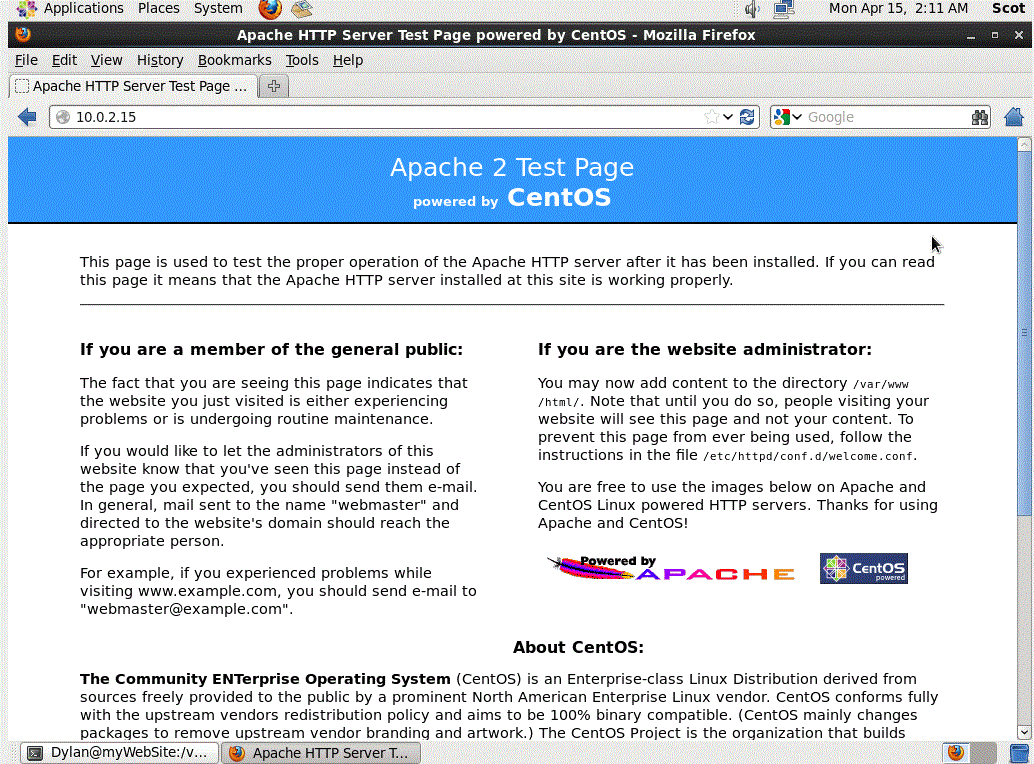Click the Powered by Apache logo
Image resolution: width=1034 pixels, height=764 pixels.
pos(668,568)
